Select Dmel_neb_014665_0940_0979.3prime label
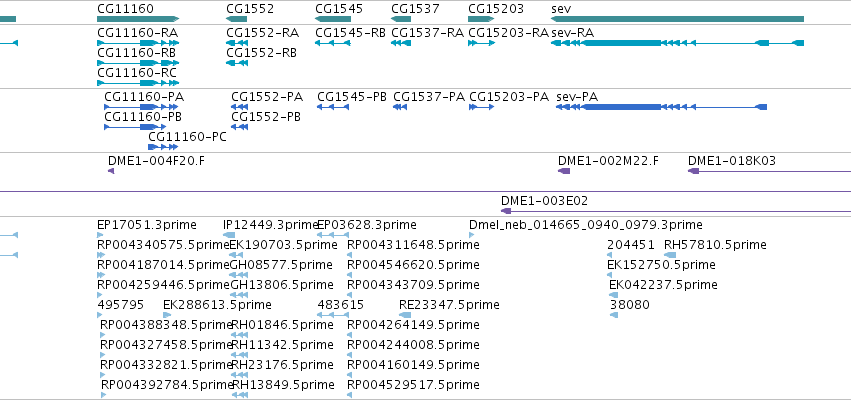Image resolution: width=851 pixels, height=400 pixels. pos(586,225)
